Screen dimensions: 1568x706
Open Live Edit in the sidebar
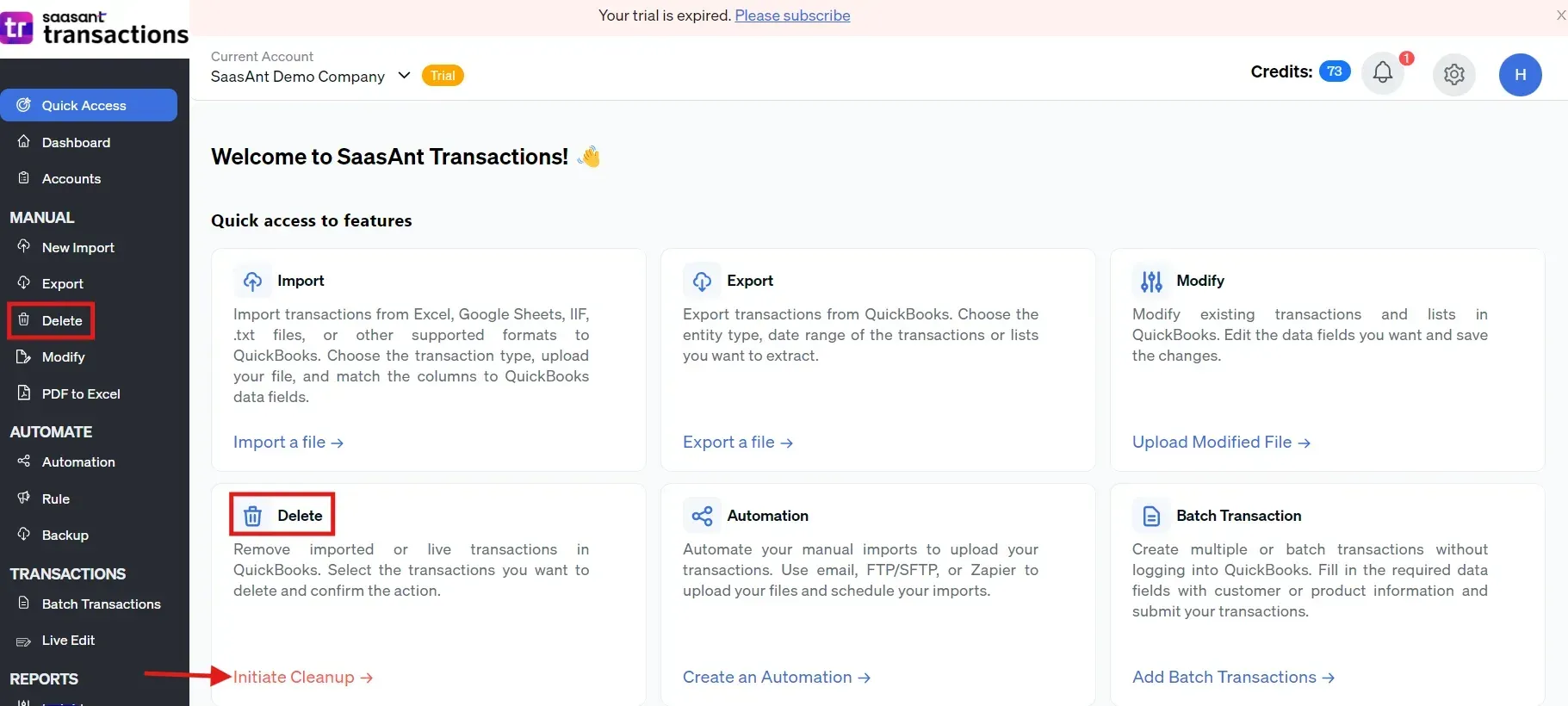68,640
